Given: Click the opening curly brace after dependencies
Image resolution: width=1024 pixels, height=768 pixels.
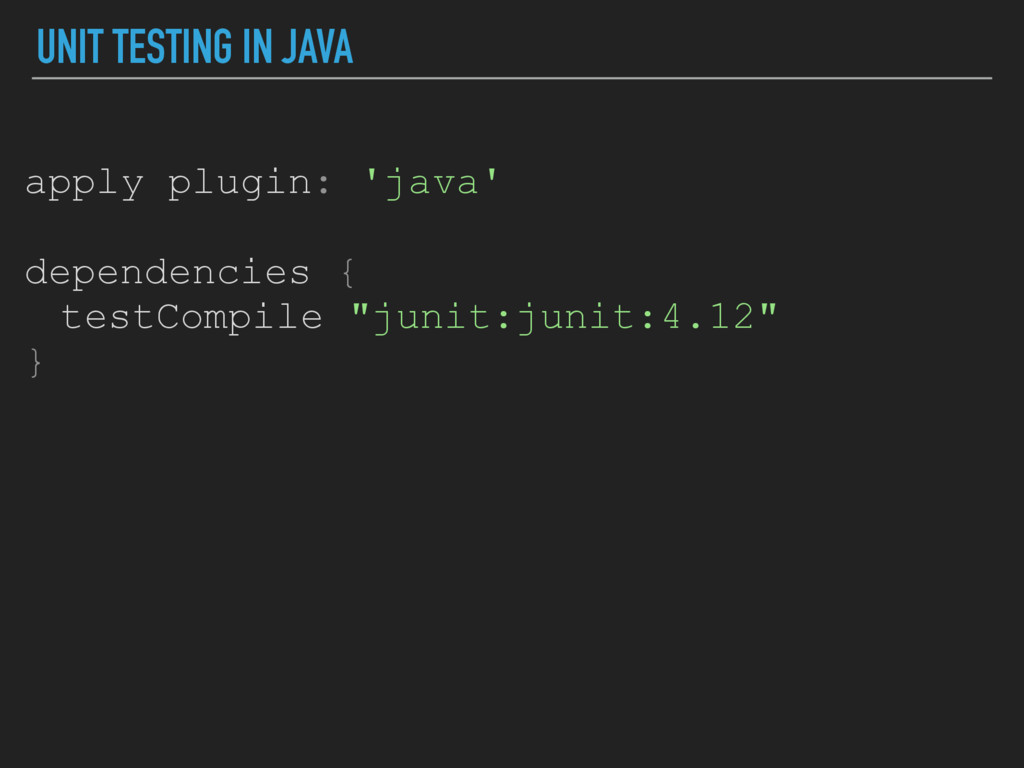Looking at the screenshot, I should pos(348,273).
